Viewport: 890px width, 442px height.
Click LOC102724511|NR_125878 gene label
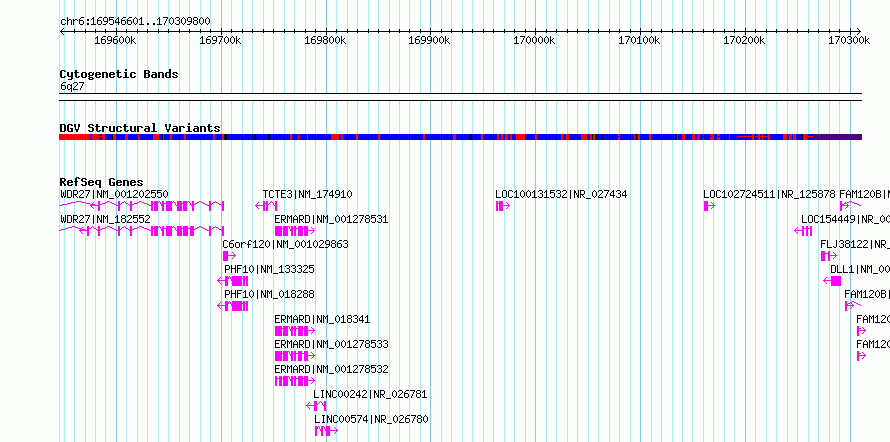click(x=769, y=195)
